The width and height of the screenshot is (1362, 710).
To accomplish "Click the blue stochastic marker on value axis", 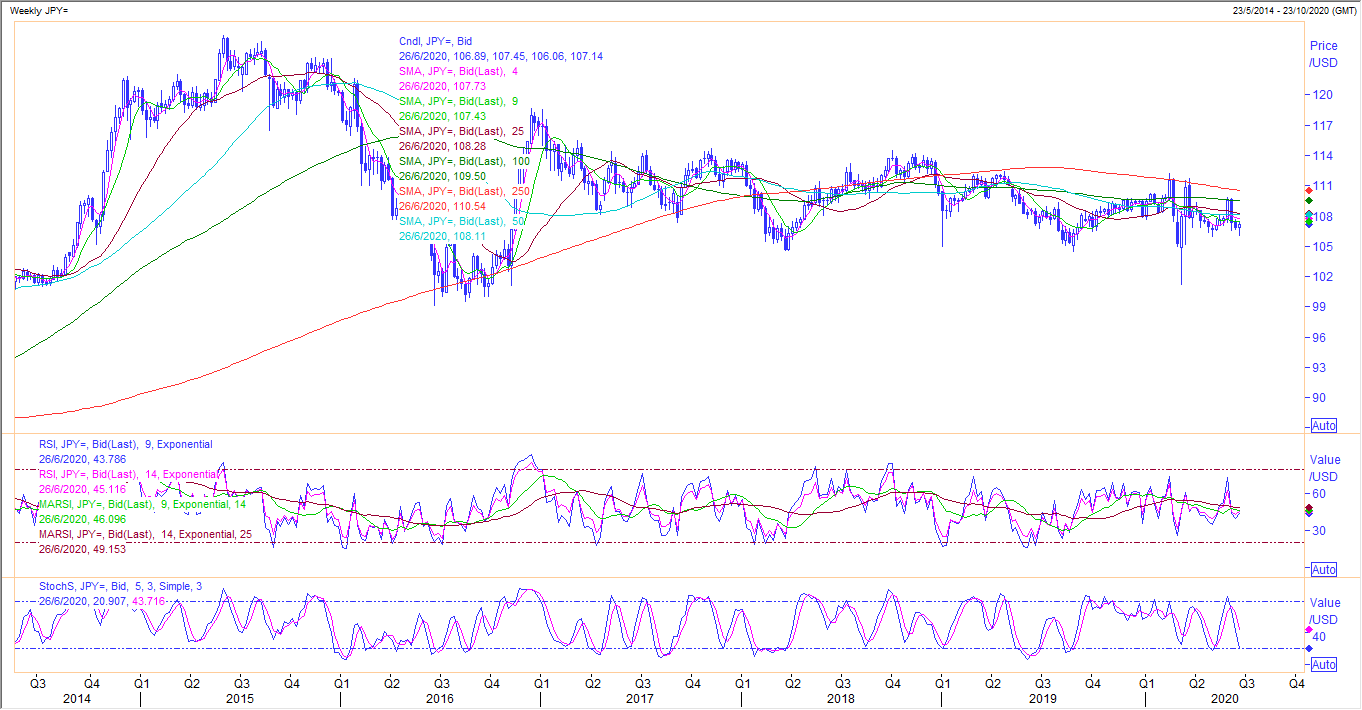I will tap(1308, 649).
